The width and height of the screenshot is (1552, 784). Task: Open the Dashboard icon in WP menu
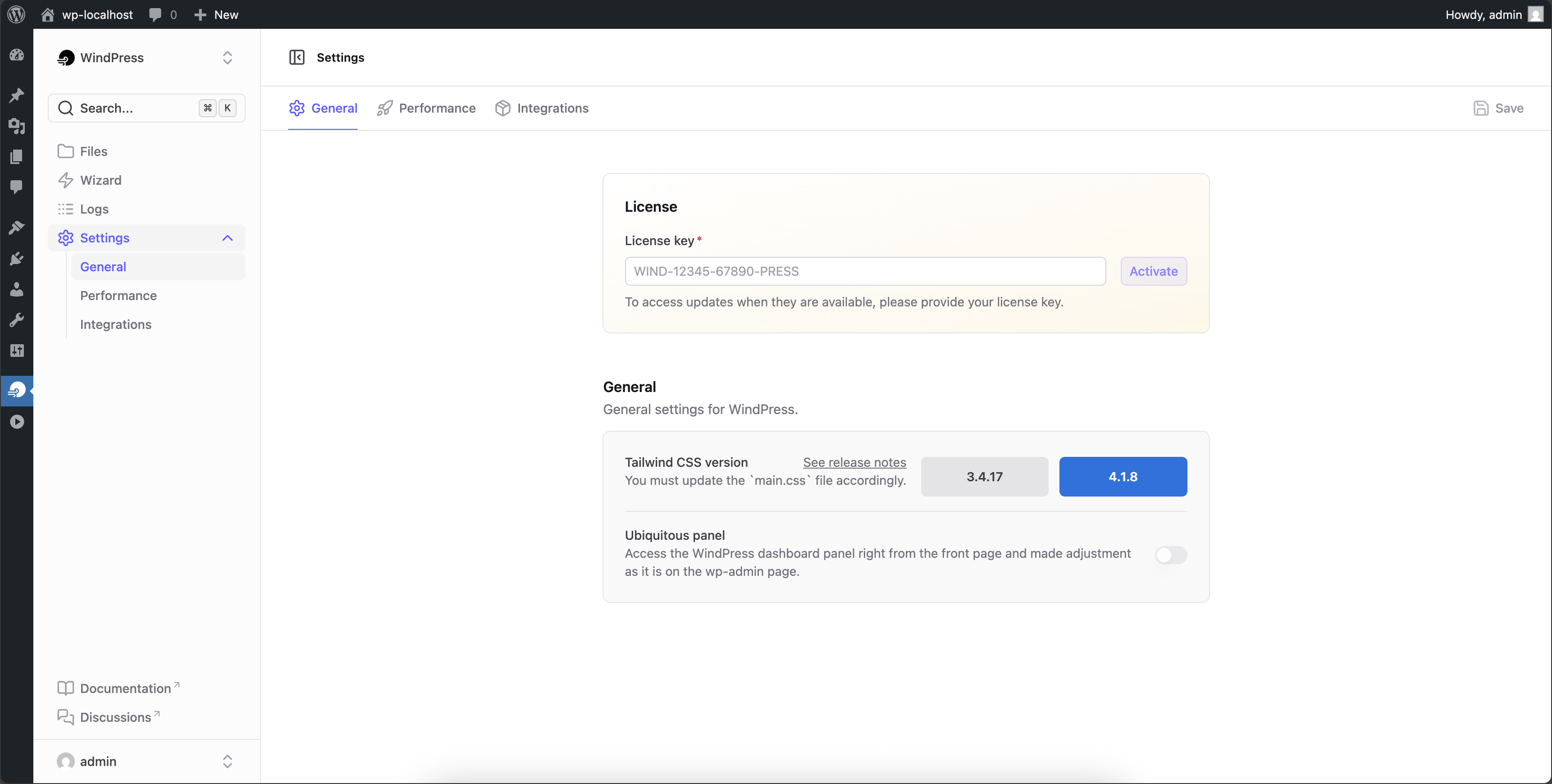click(16, 55)
